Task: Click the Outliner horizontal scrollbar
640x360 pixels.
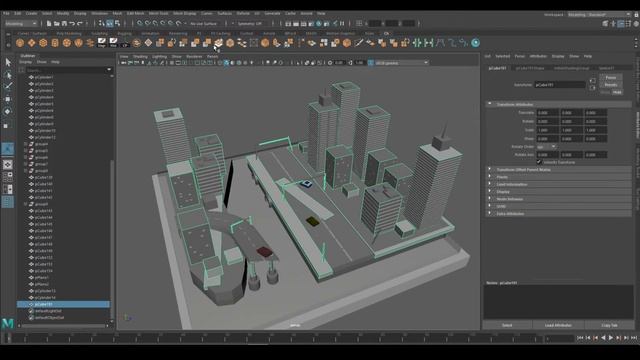Action: point(63,326)
